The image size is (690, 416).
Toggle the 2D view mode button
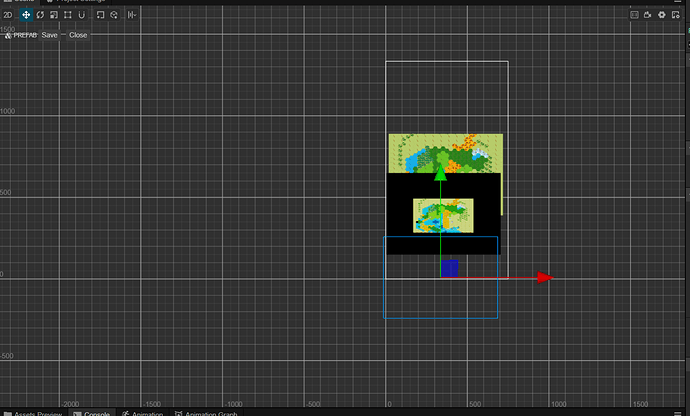click(7, 15)
